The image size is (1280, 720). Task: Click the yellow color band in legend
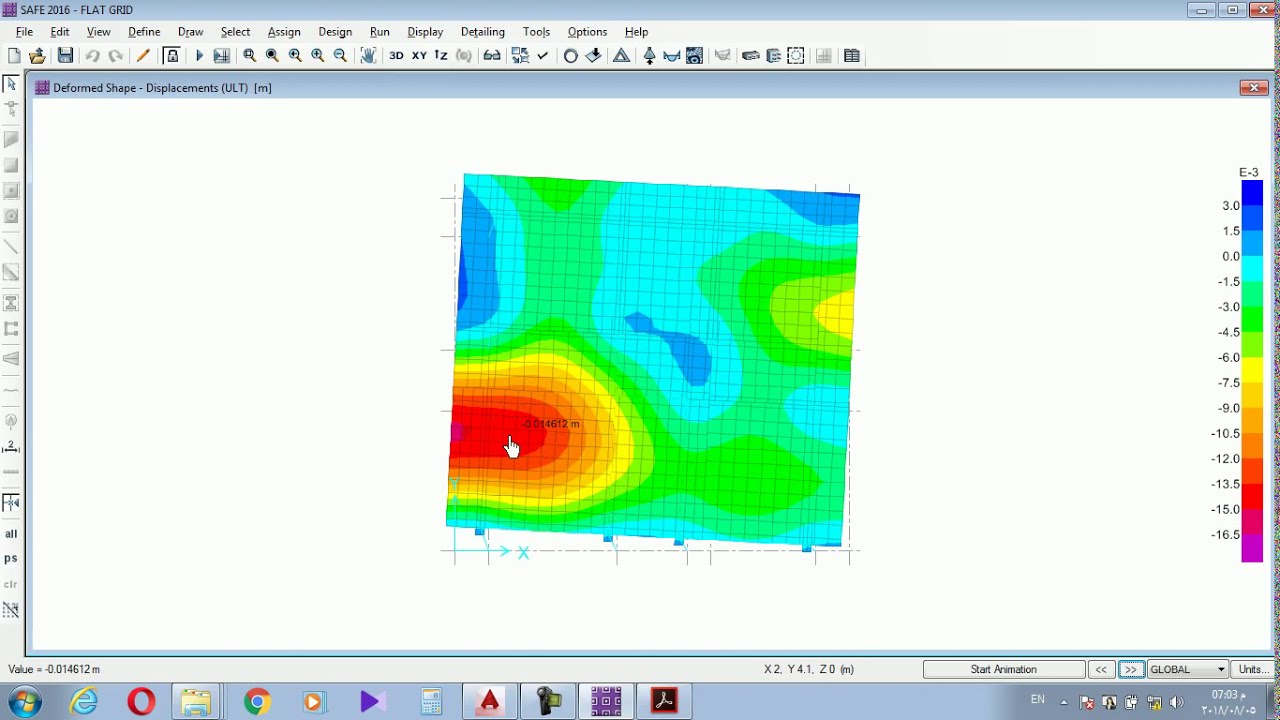(1252, 370)
